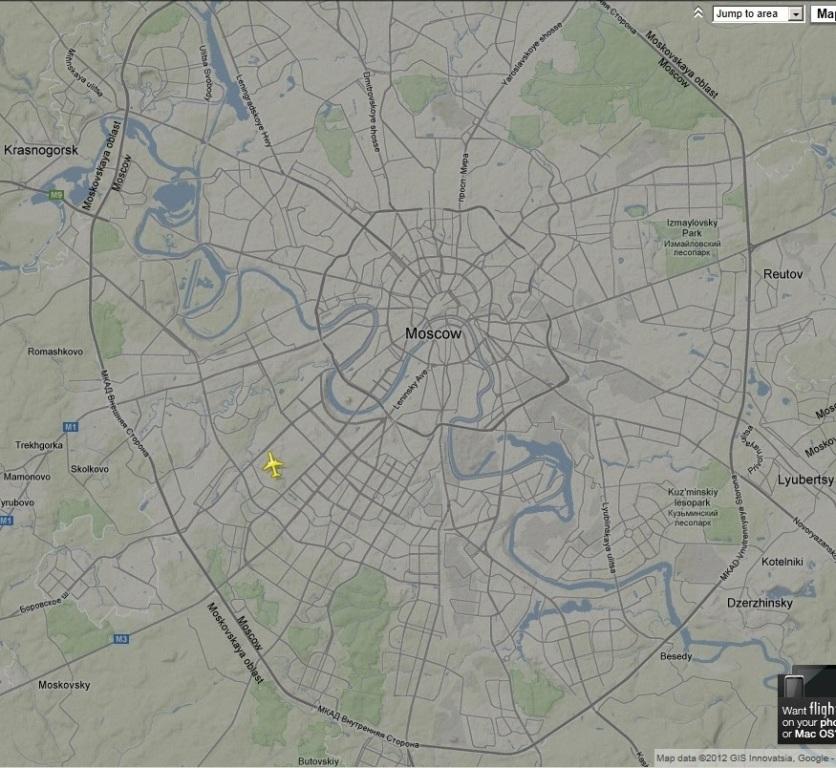Click the large Moscow city label
The width and height of the screenshot is (836, 768).
[433, 334]
